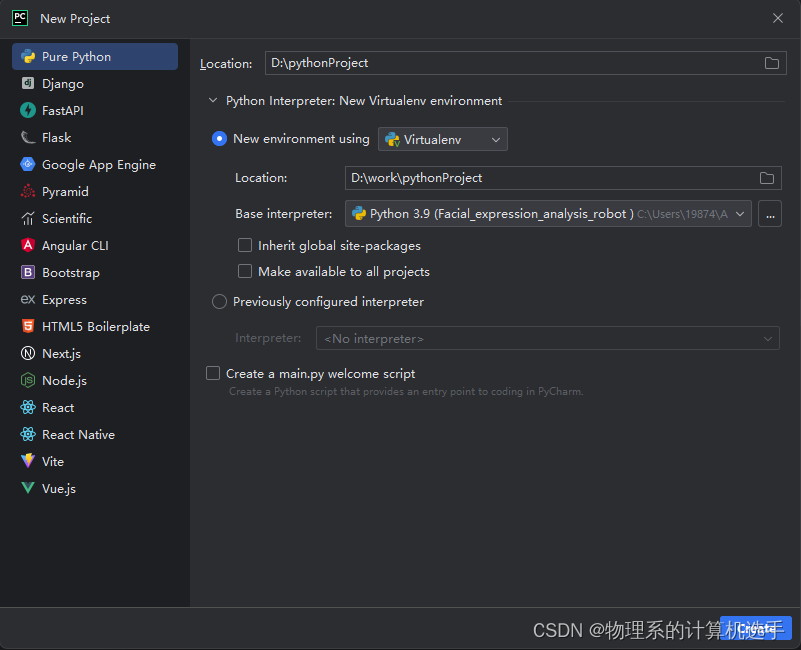Click the 'Base interpreter:' label

click(284, 214)
